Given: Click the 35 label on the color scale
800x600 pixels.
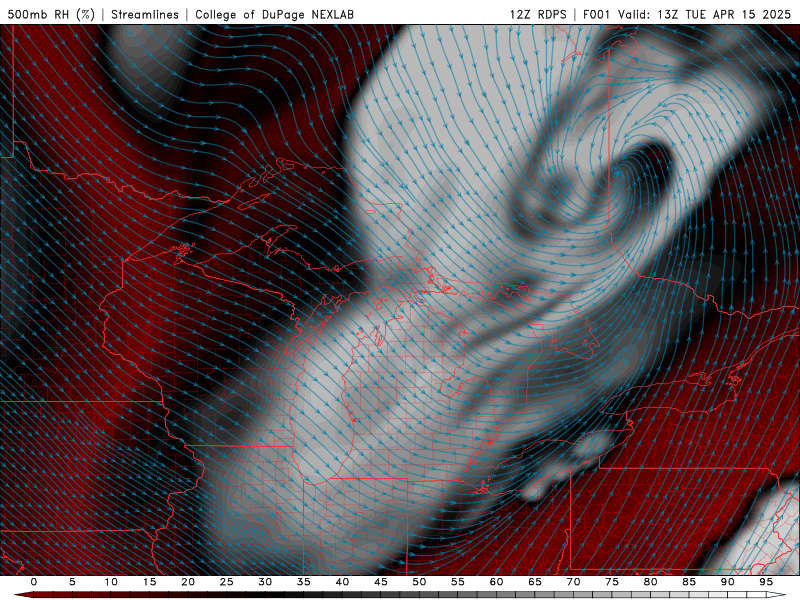Looking at the screenshot, I should pyautogui.click(x=304, y=582).
